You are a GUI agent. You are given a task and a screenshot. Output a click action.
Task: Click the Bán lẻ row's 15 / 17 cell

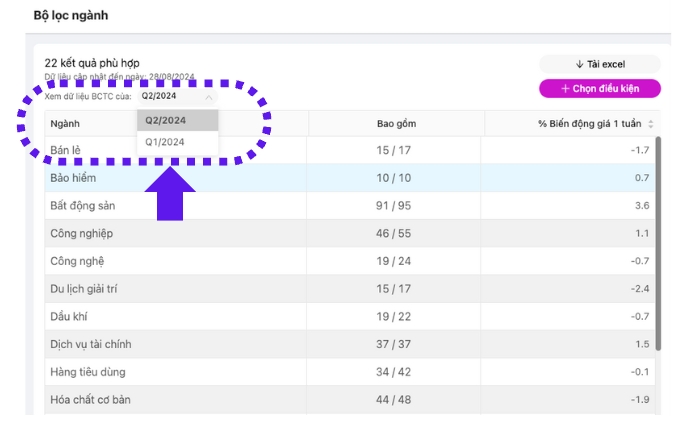click(x=396, y=150)
